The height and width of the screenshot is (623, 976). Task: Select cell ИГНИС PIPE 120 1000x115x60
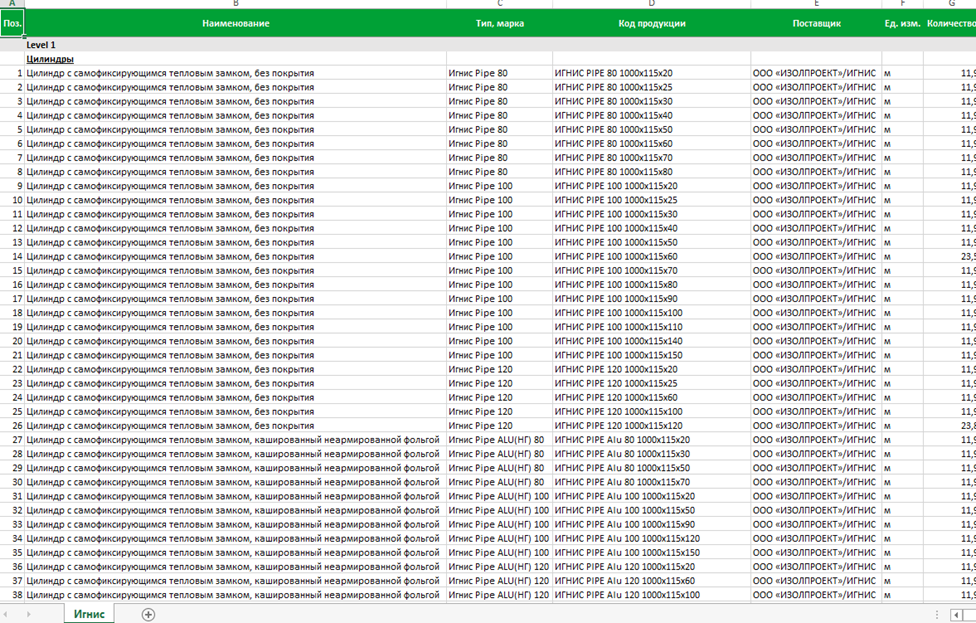[652, 398]
